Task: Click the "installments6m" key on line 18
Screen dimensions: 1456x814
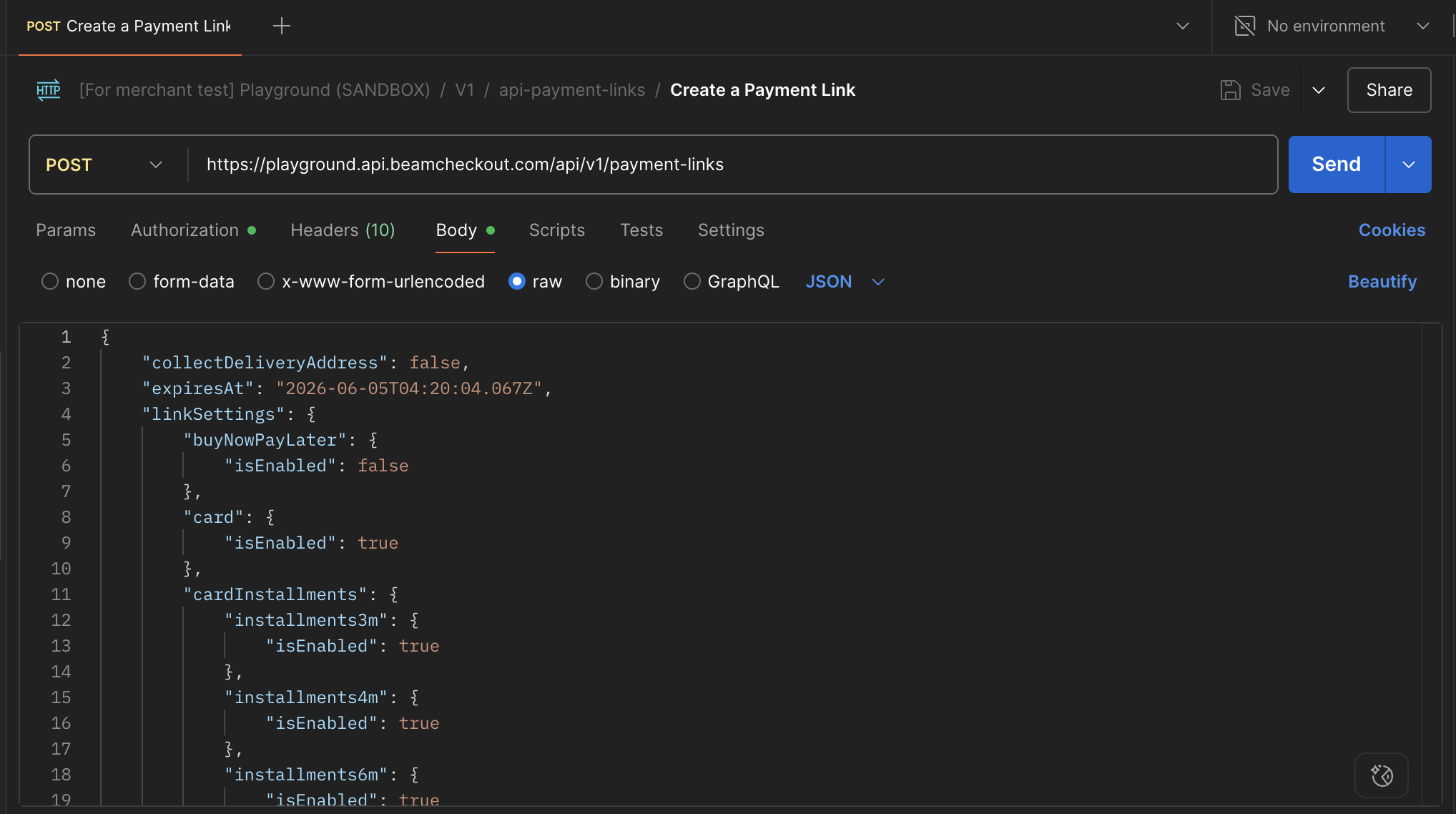Action: [x=306, y=775]
